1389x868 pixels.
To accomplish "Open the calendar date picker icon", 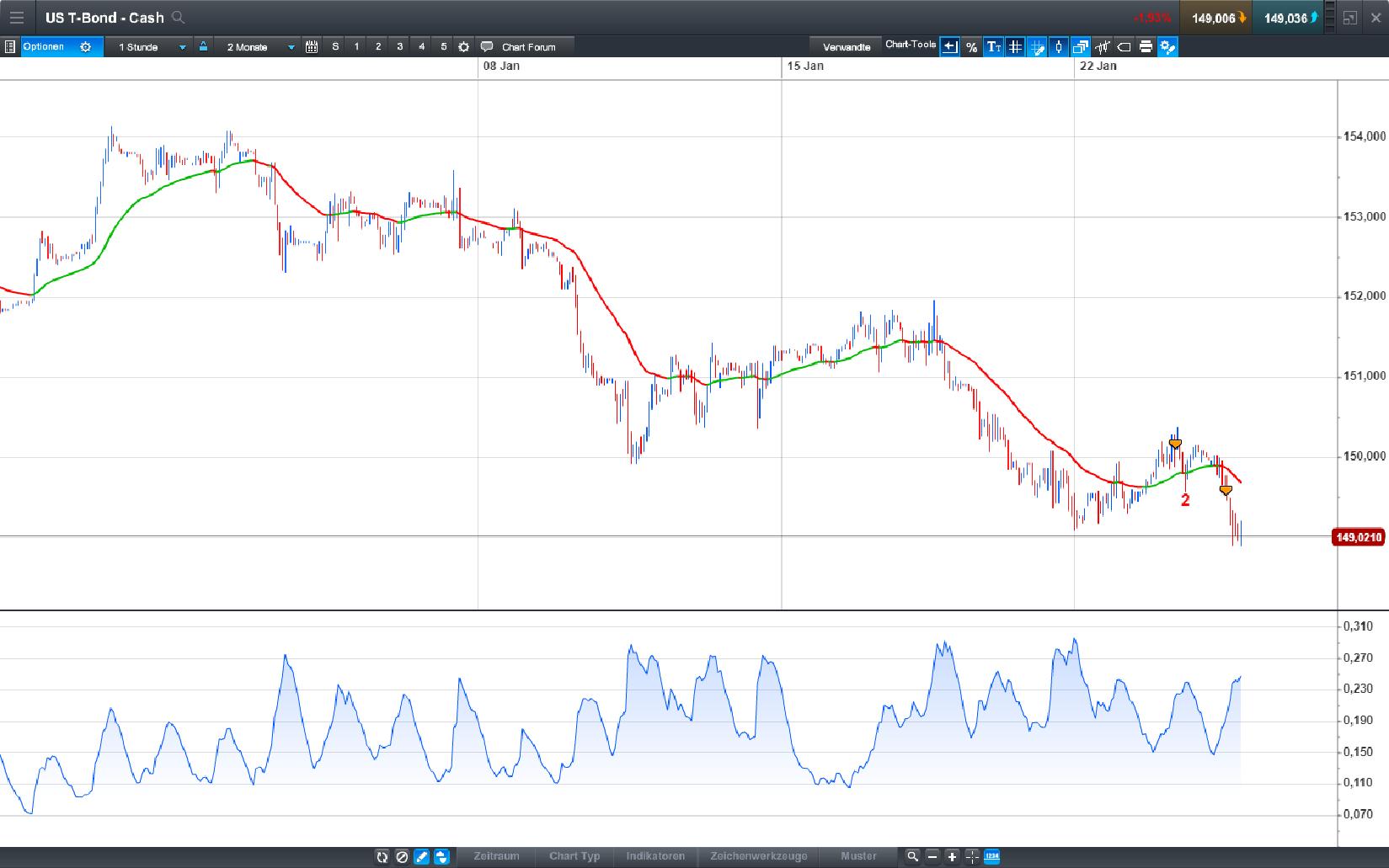I will (x=312, y=47).
